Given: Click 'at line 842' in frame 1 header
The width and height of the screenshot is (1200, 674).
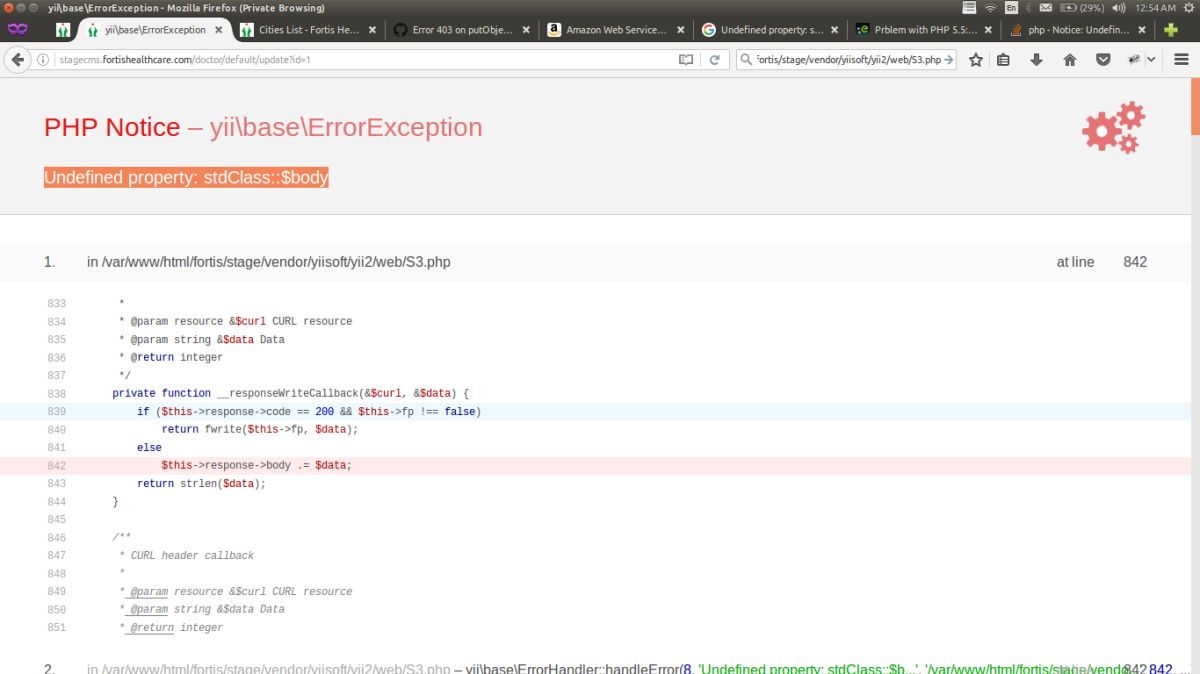Looking at the screenshot, I should point(1101,262).
